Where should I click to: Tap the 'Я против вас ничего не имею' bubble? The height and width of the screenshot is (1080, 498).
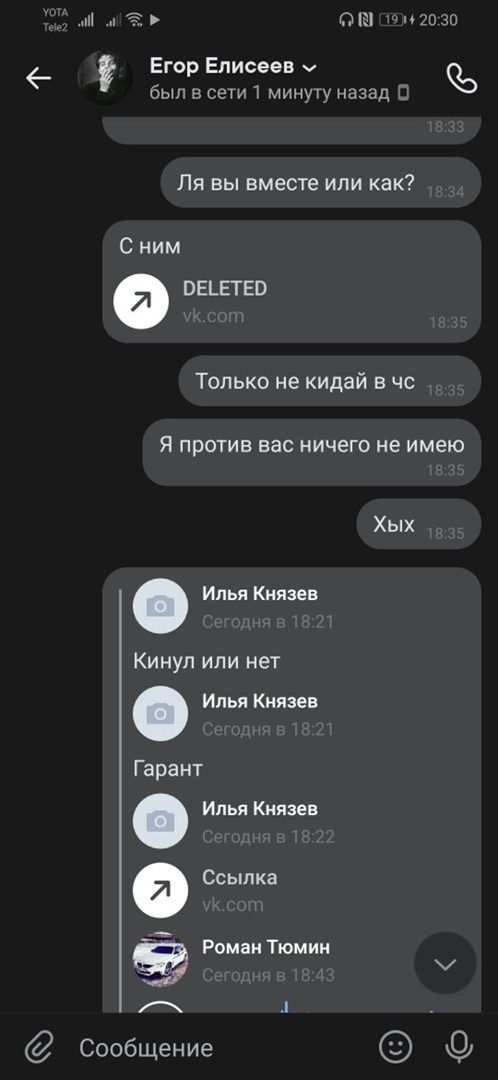pos(311,452)
